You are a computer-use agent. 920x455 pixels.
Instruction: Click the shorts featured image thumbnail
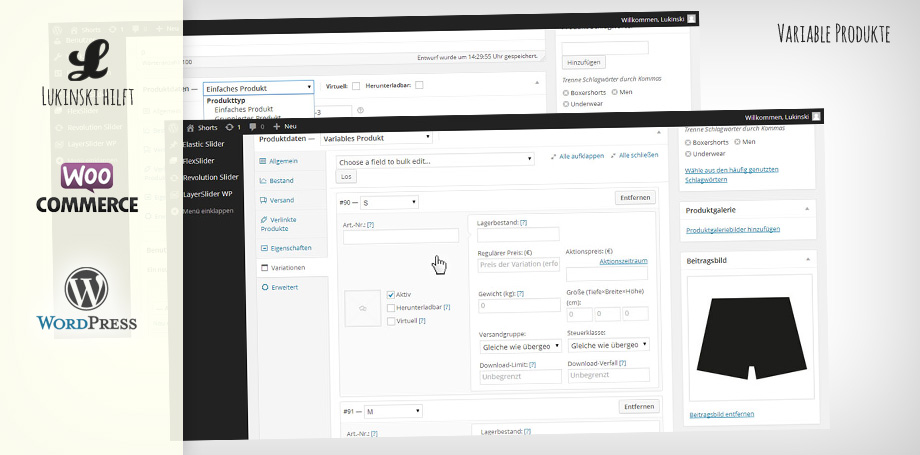(749, 338)
